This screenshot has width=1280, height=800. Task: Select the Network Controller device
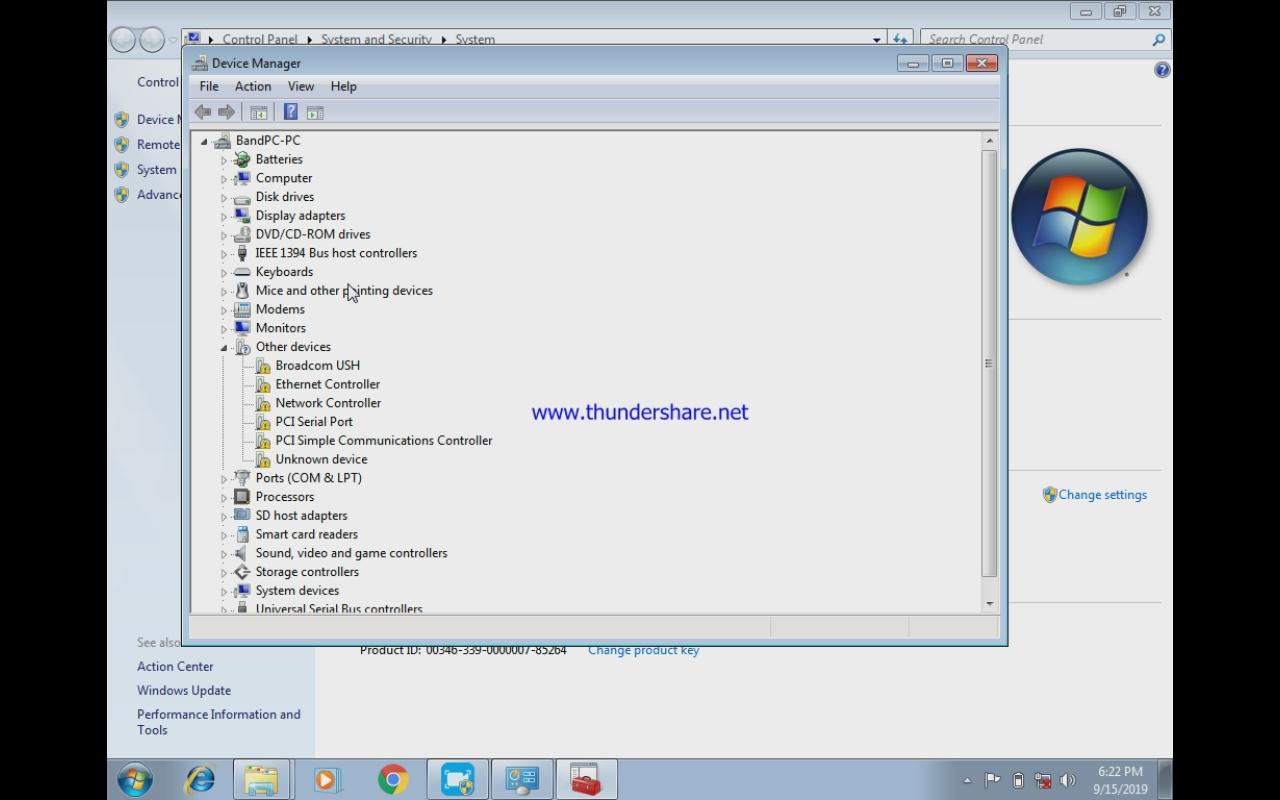pos(327,402)
